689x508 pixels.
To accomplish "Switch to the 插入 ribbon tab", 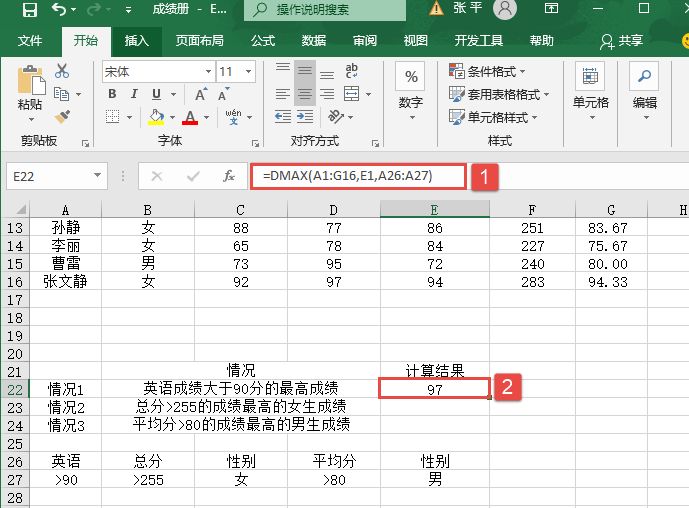I will pyautogui.click(x=136, y=41).
